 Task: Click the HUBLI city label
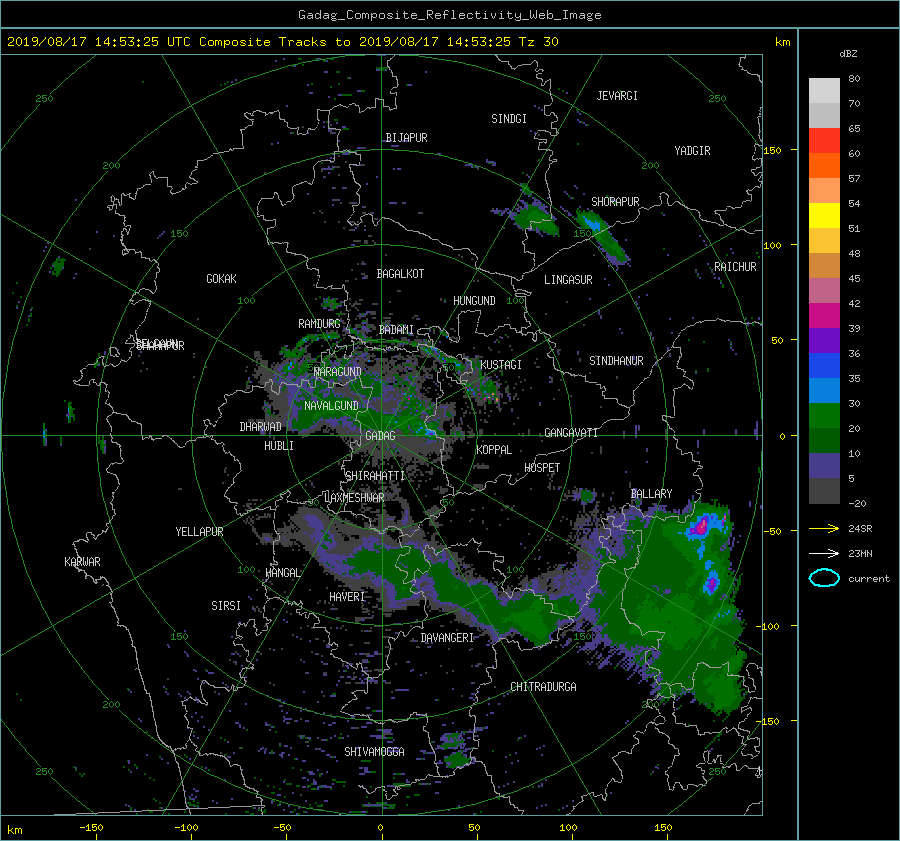tap(278, 446)
